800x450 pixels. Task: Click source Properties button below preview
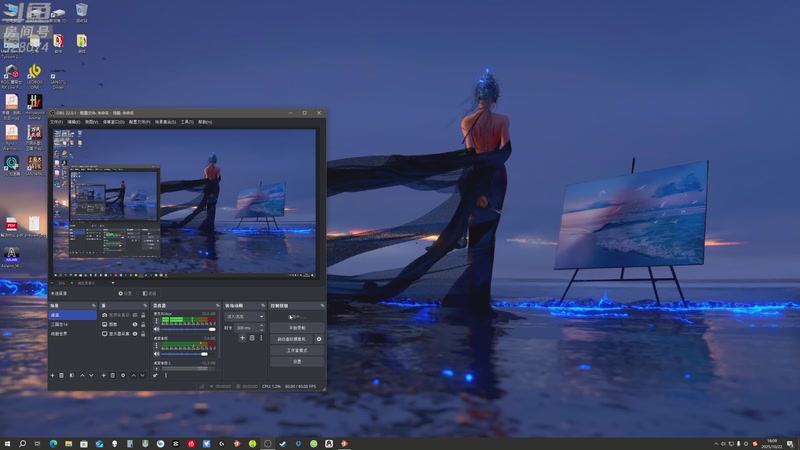[x=126, y=293]
